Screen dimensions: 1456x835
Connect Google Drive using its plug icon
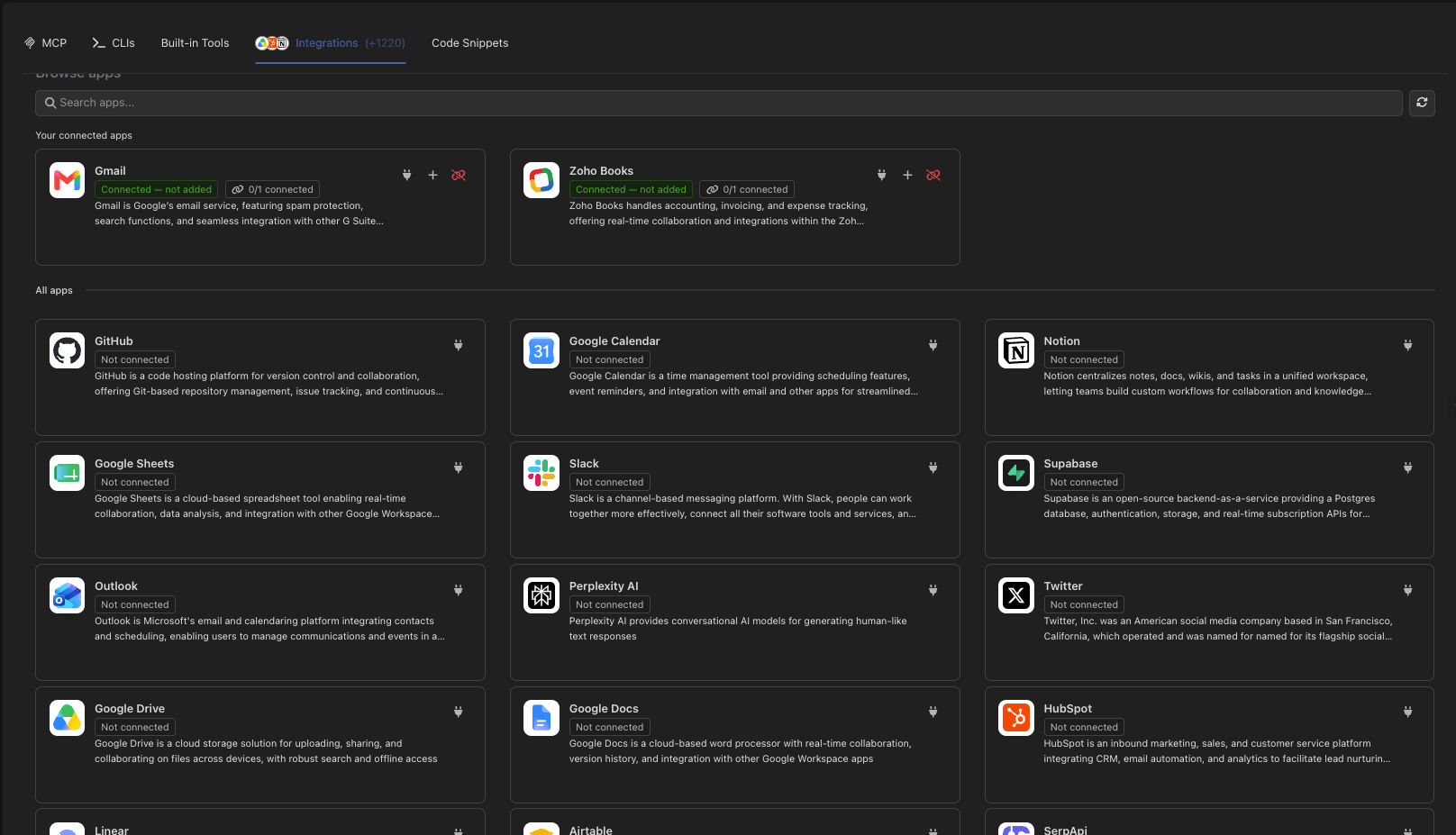(x=459, y=712)
